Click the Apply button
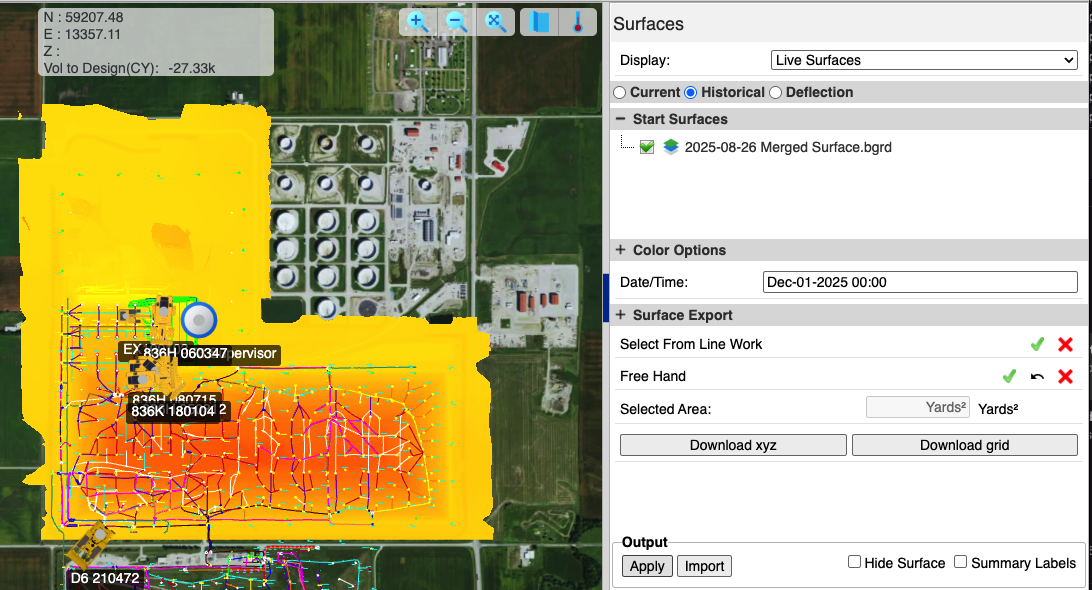 coord(647,566)
